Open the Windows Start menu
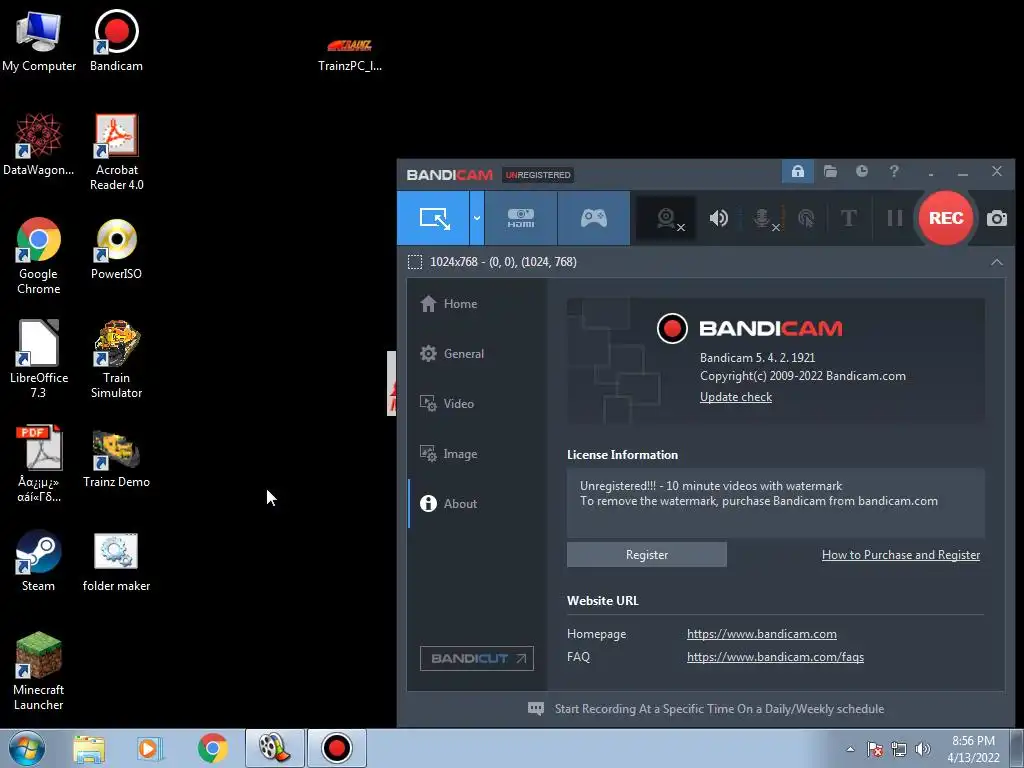Viewport: 1024px width, 768px height. pyautogui.click(x=27, y=748)
